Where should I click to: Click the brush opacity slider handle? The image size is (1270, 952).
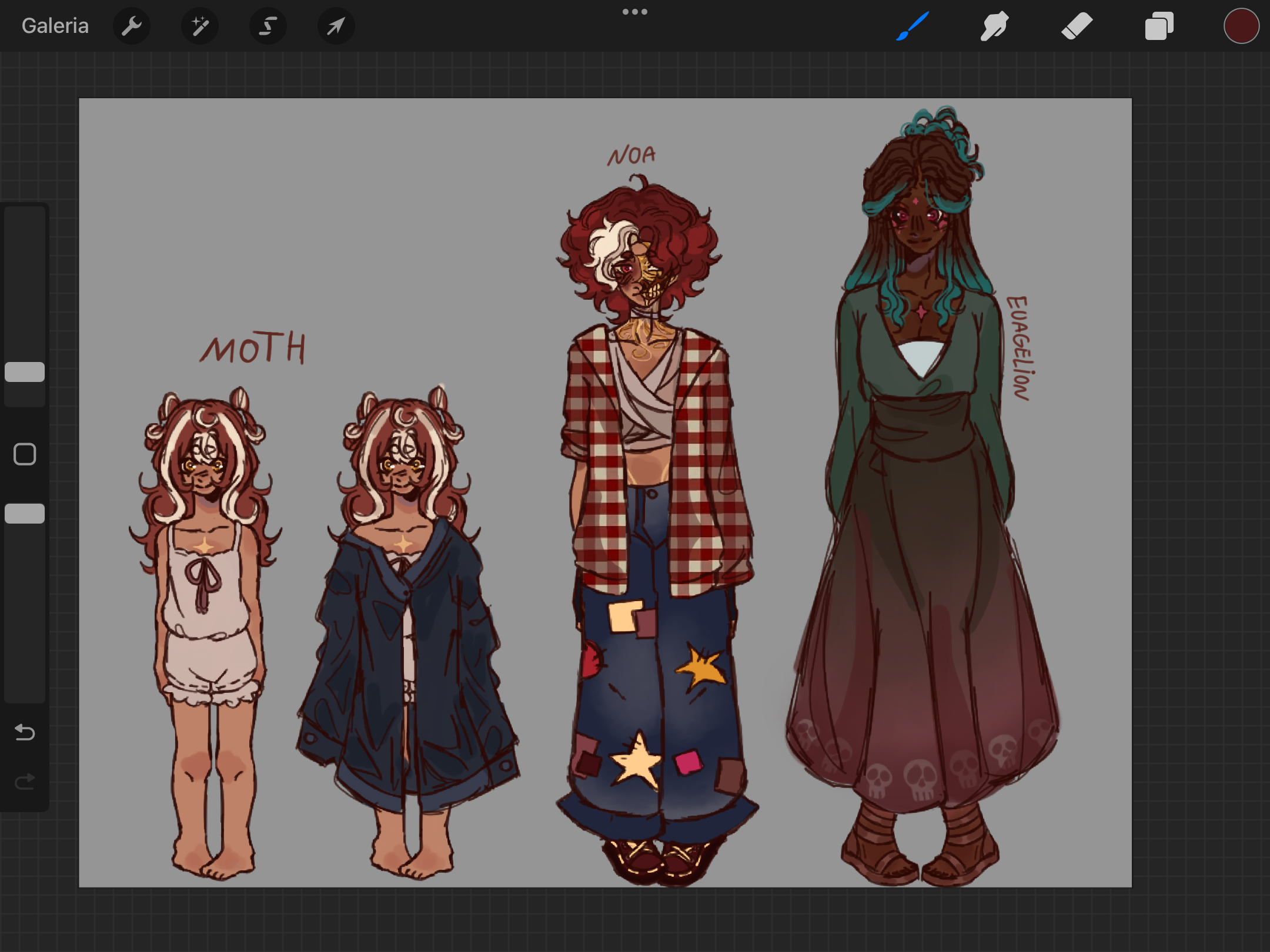25,513
